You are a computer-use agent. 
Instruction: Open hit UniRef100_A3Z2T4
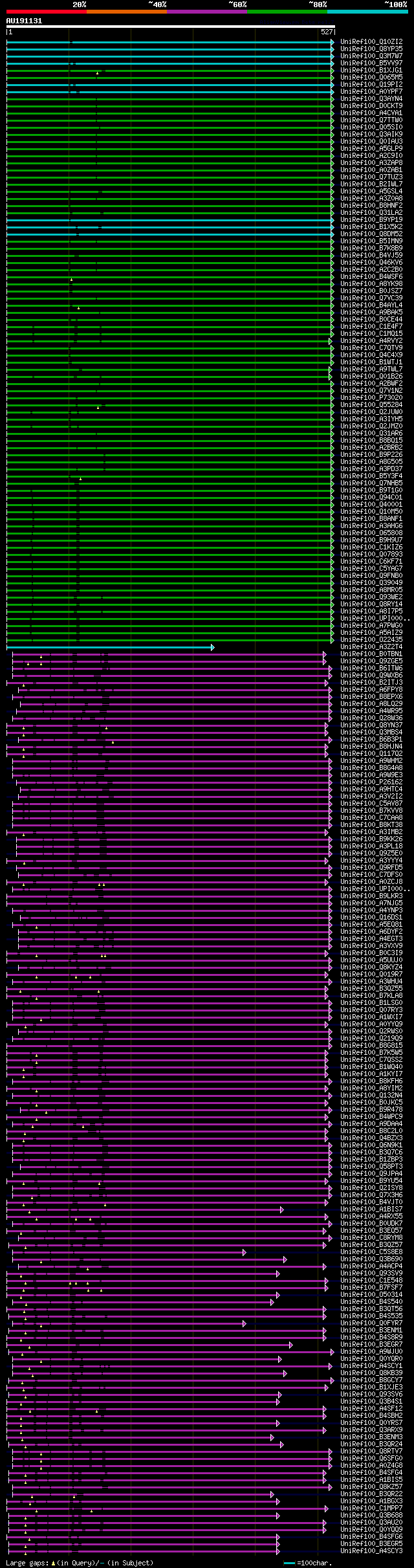point(371,646)
